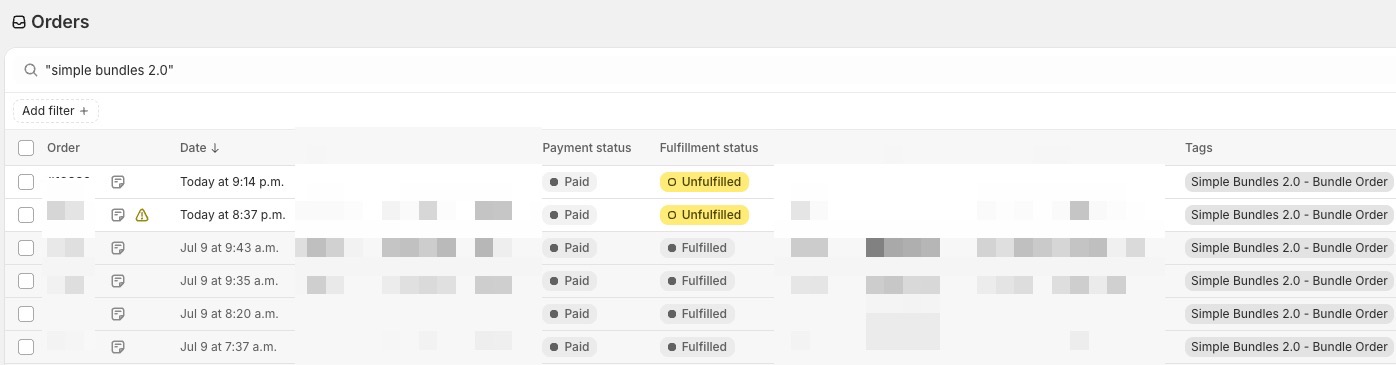Click Unfulfilled badge on 9:14 p.m. order
Screen dimensions: 1396x365
pos(704,182)
